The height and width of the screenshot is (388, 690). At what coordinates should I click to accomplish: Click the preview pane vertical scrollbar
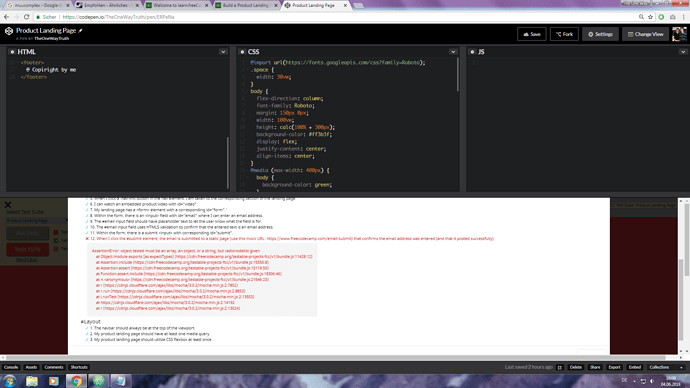(681, 275)
